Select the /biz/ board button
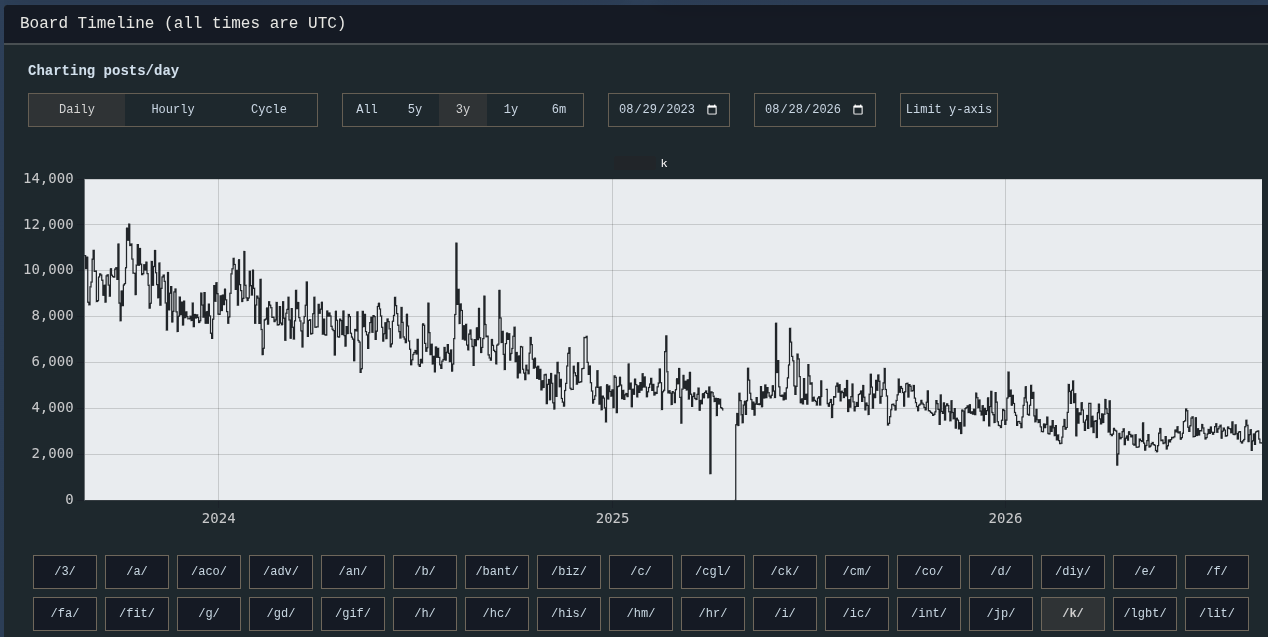Image resolution: width=1268 pixels, height=637 pixels. 569,572
